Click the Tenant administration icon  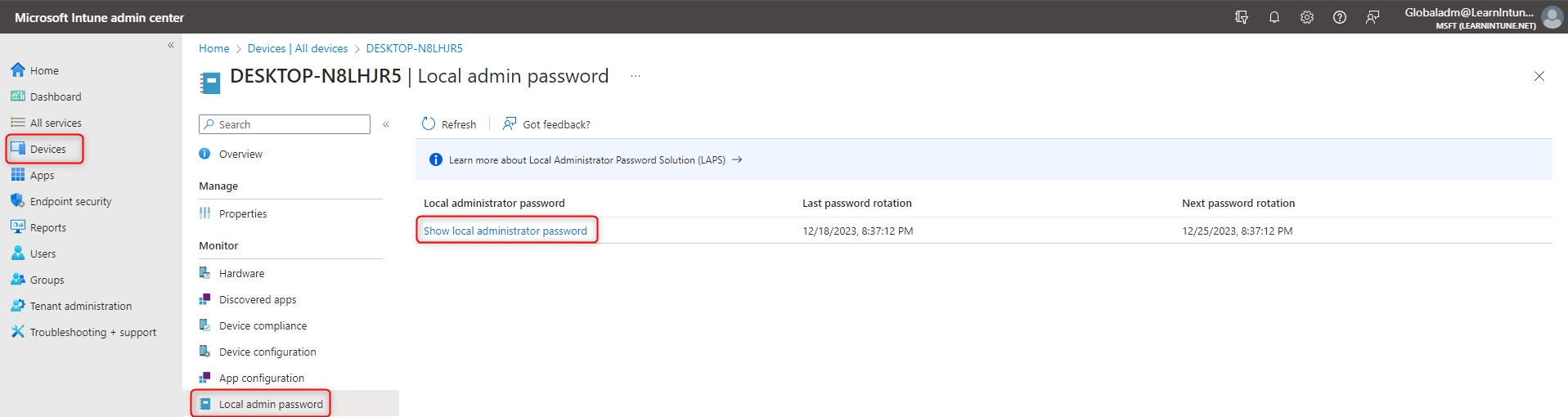coord(18,305)
